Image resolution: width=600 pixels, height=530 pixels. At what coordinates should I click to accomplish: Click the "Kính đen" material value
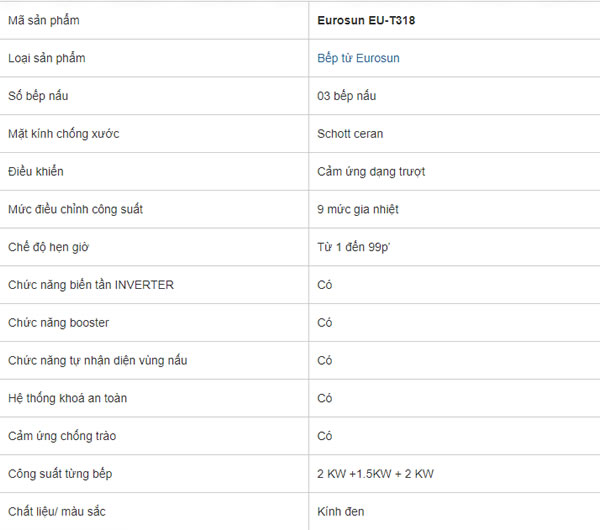pyautogui.click(x=341, y=512)
